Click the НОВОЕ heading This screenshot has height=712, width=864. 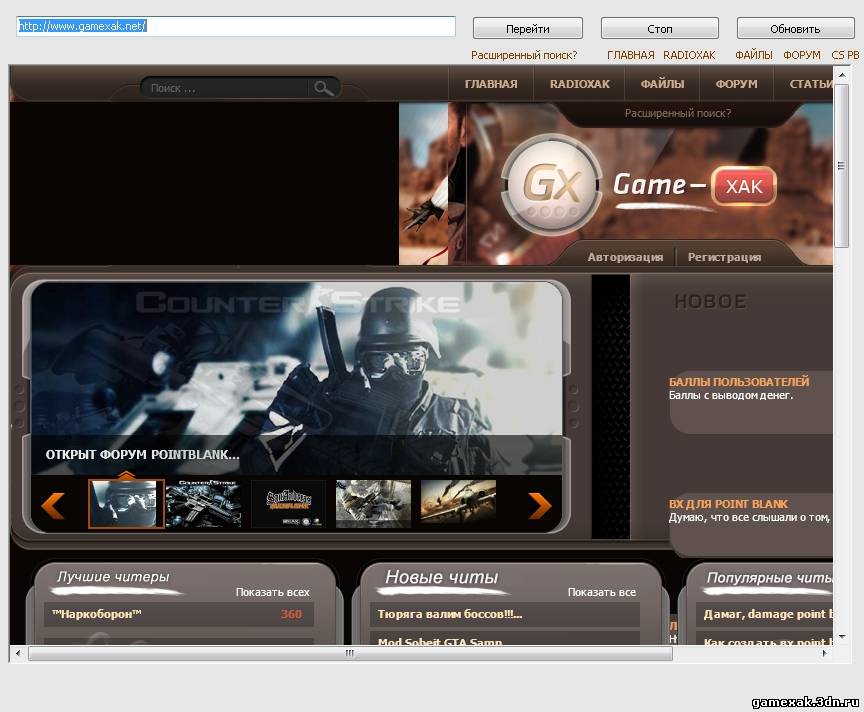pyautogui.click(x=710, y=301)
